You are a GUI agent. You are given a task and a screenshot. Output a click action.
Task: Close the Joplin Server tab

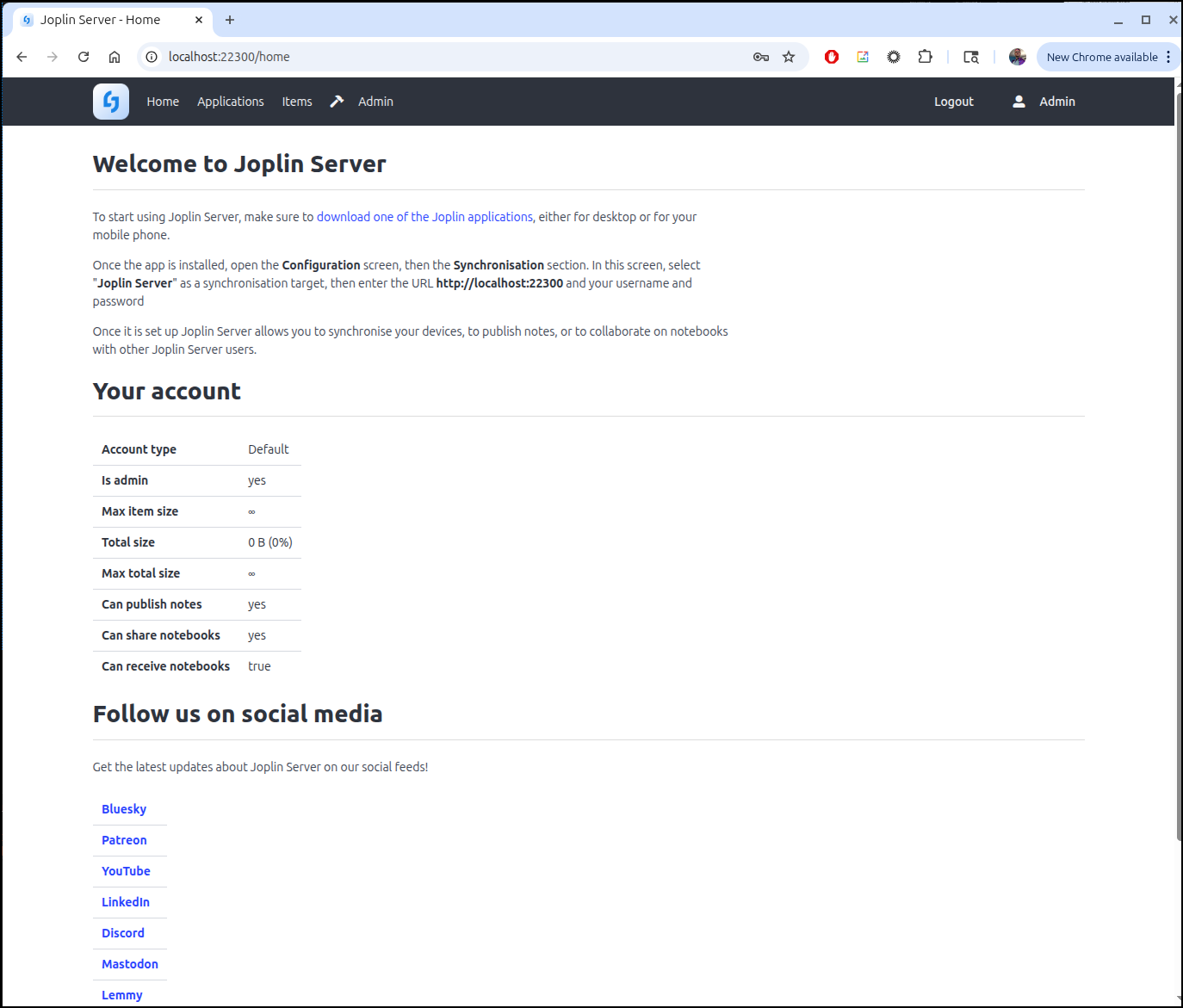[199, 20]
